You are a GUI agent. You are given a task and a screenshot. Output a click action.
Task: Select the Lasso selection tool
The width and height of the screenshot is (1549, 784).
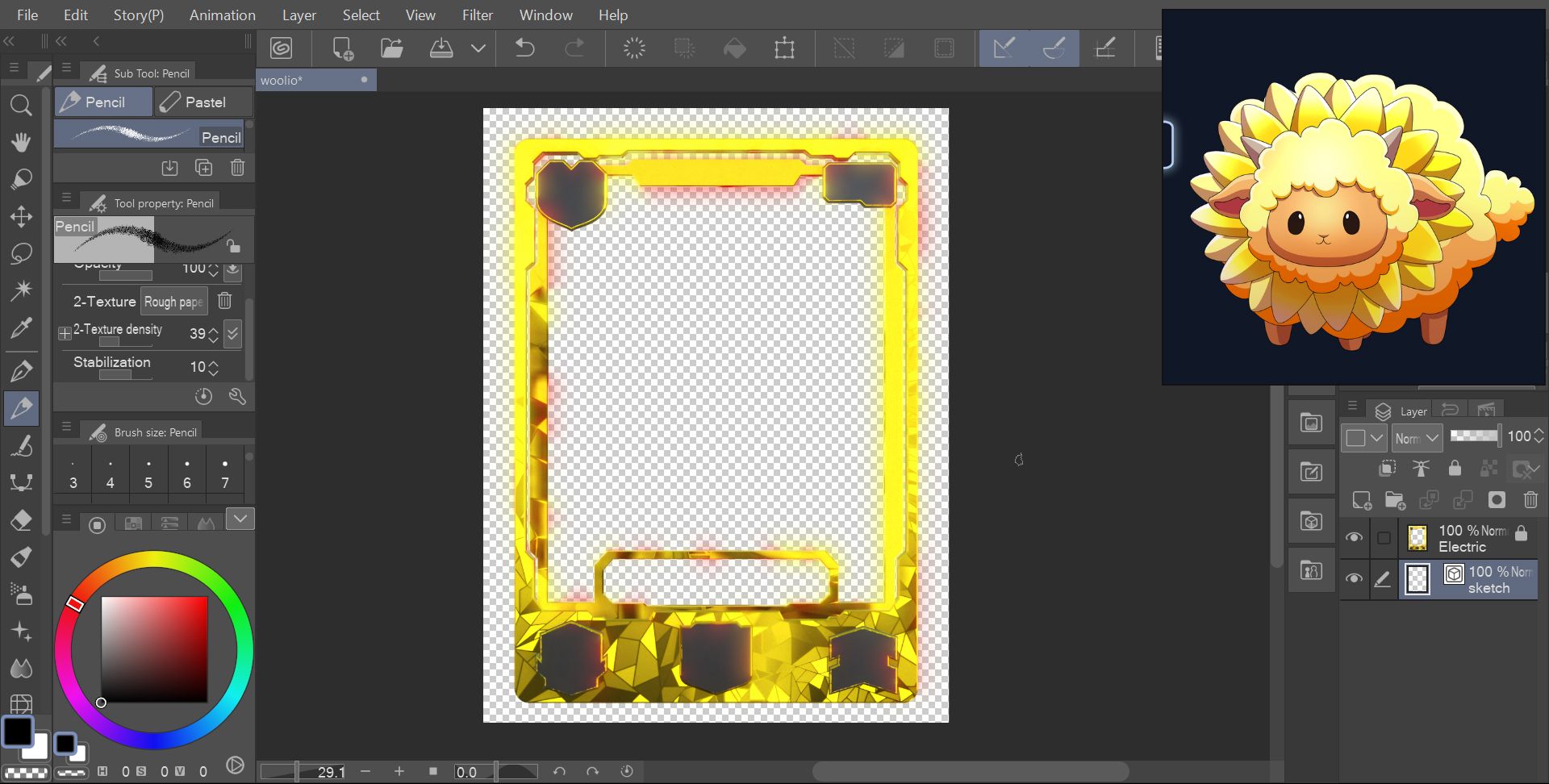(x=21, y=253)
